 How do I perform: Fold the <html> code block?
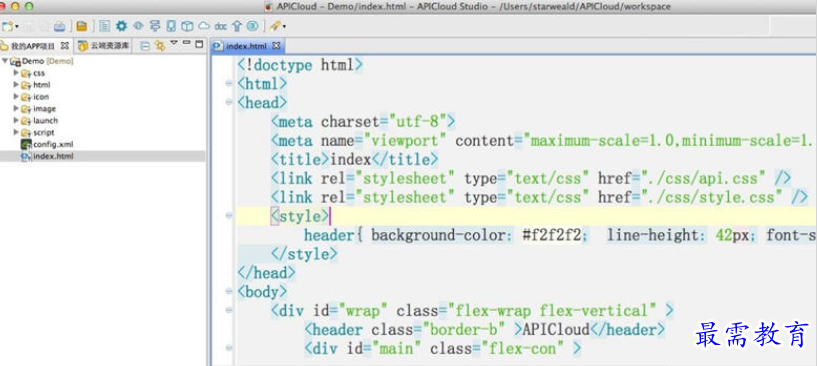tap(228, 83)
